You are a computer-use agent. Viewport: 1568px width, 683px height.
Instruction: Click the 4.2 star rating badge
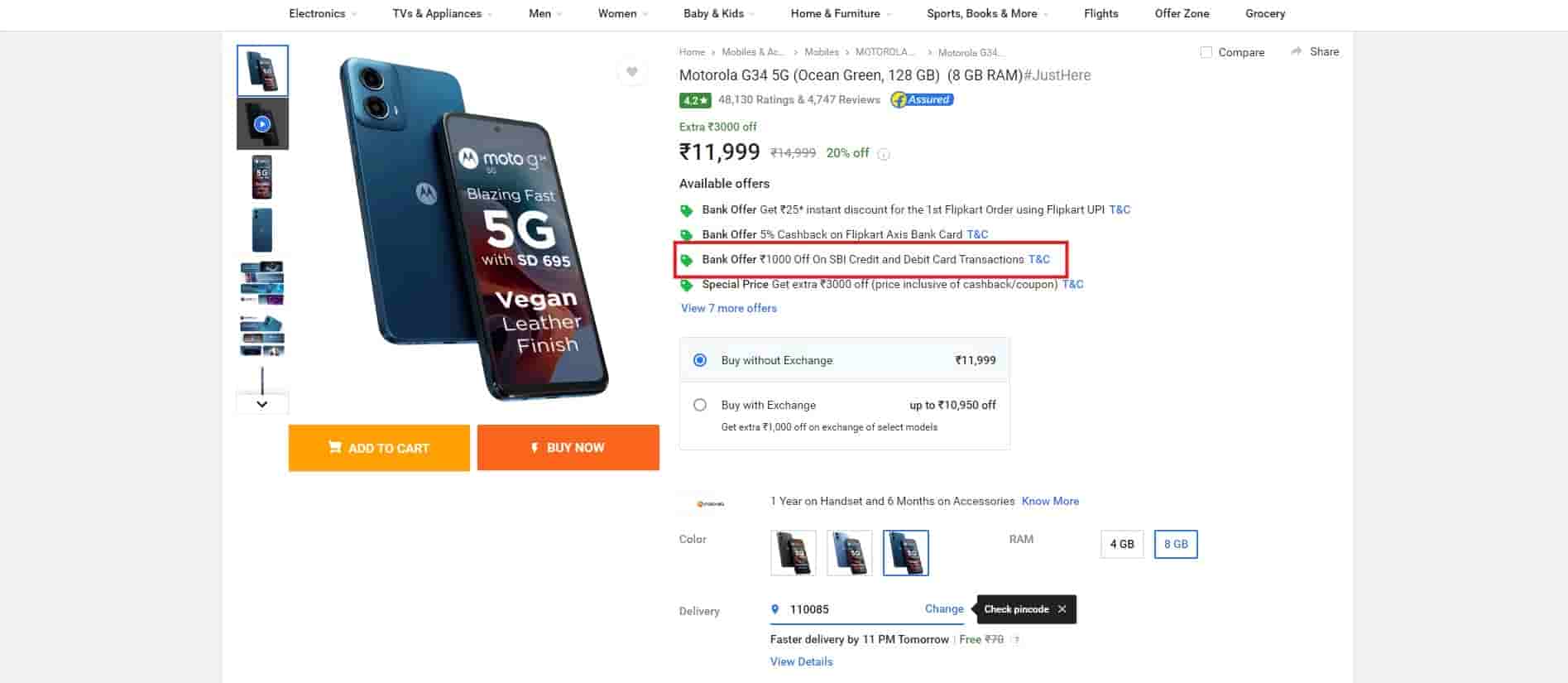[695, 100]
